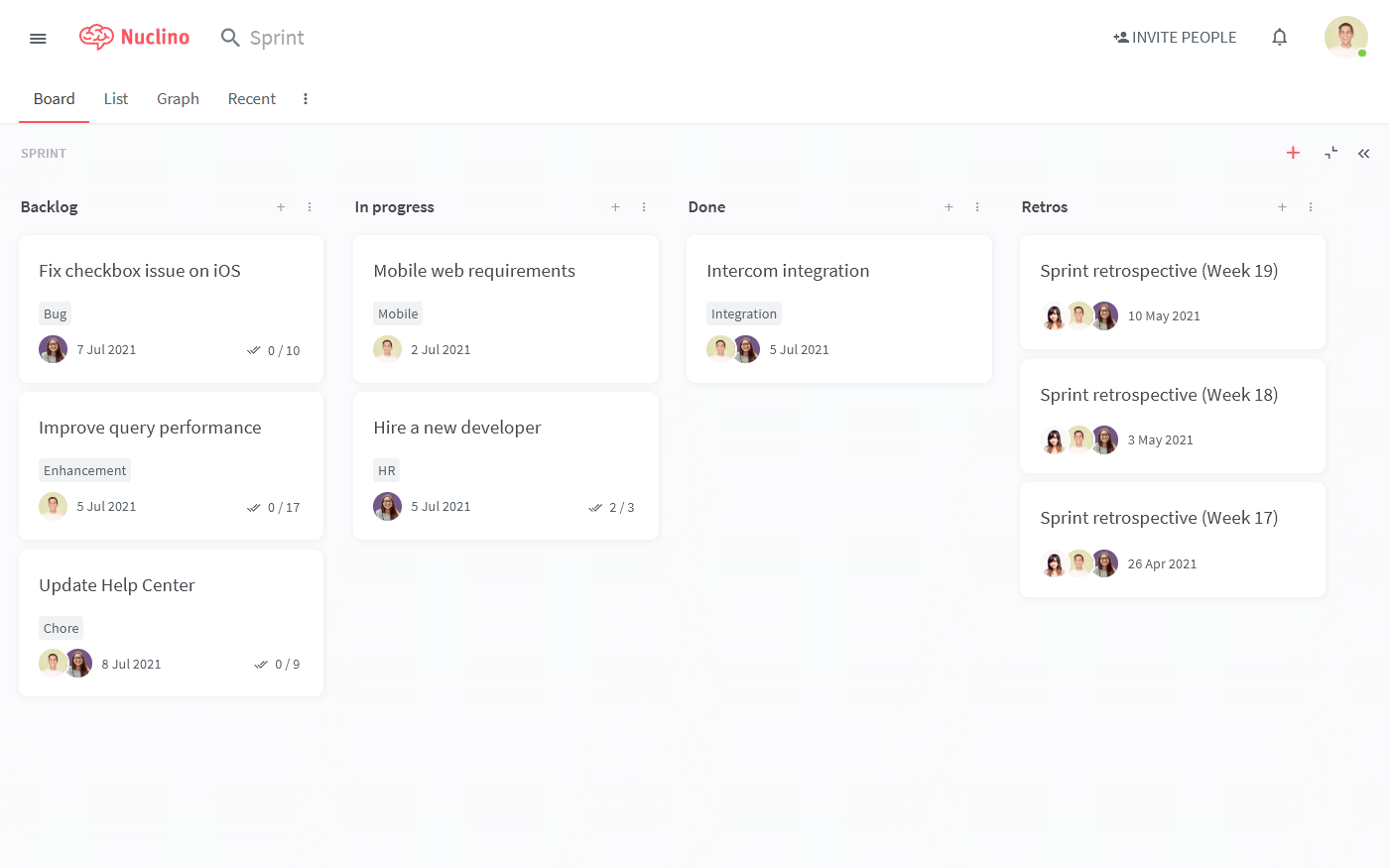
Task: Switch to the Graph tab
Action: pos(178,99)
